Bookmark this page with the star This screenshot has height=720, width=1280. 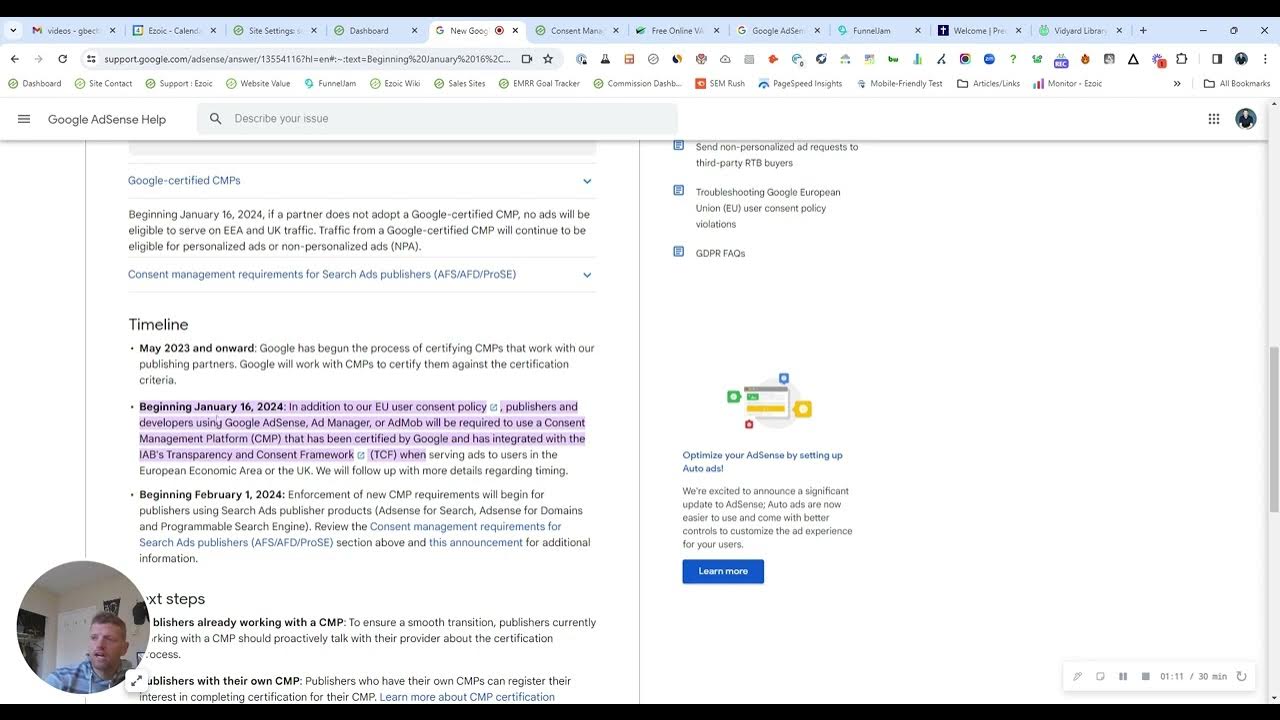coord(548,59)
